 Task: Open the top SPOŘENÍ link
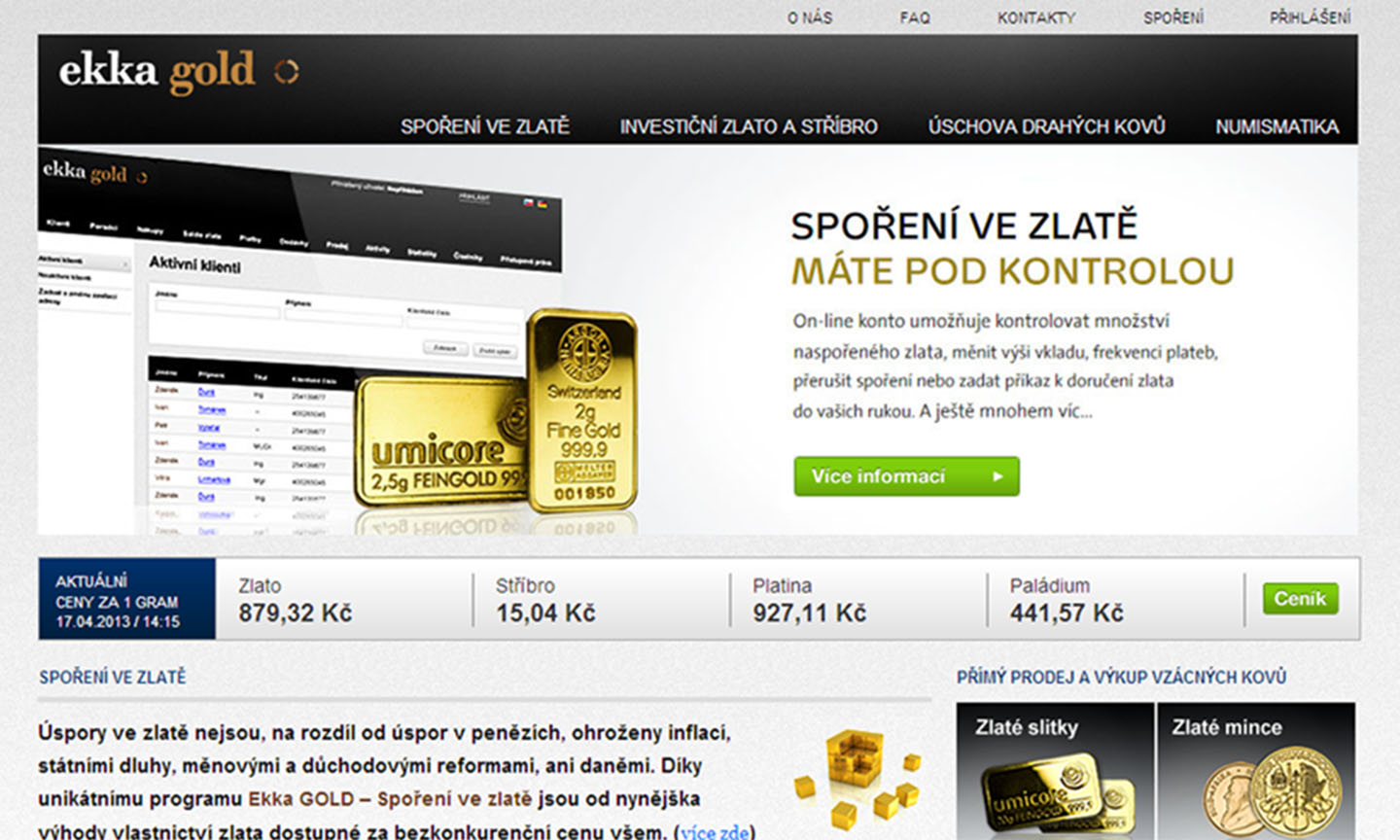[x=1173, y=17]
